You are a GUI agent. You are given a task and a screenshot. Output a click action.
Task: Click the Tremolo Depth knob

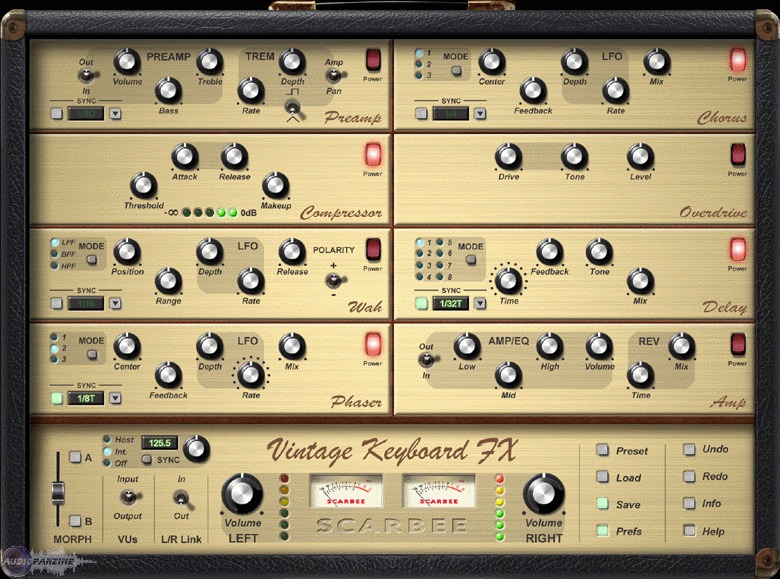[x=292, y=62]
